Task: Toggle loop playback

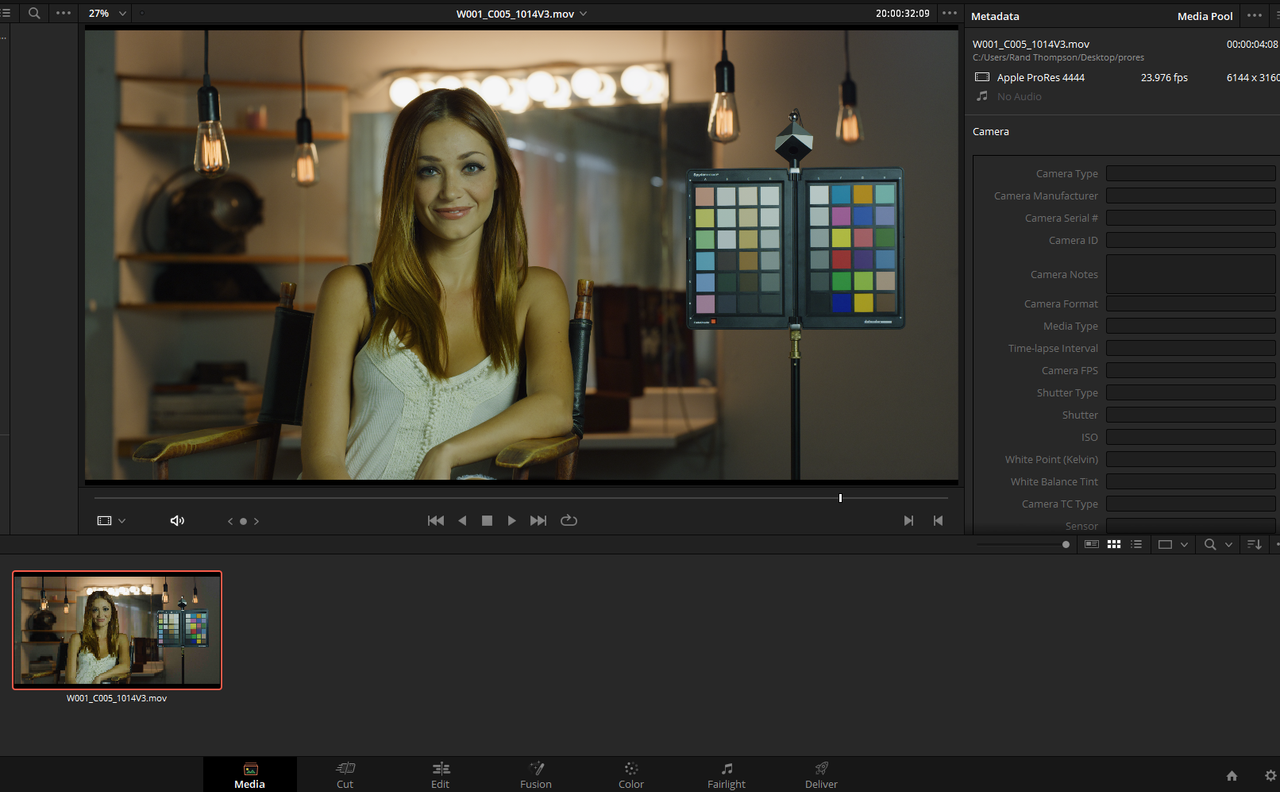Action: click(569, 521)
